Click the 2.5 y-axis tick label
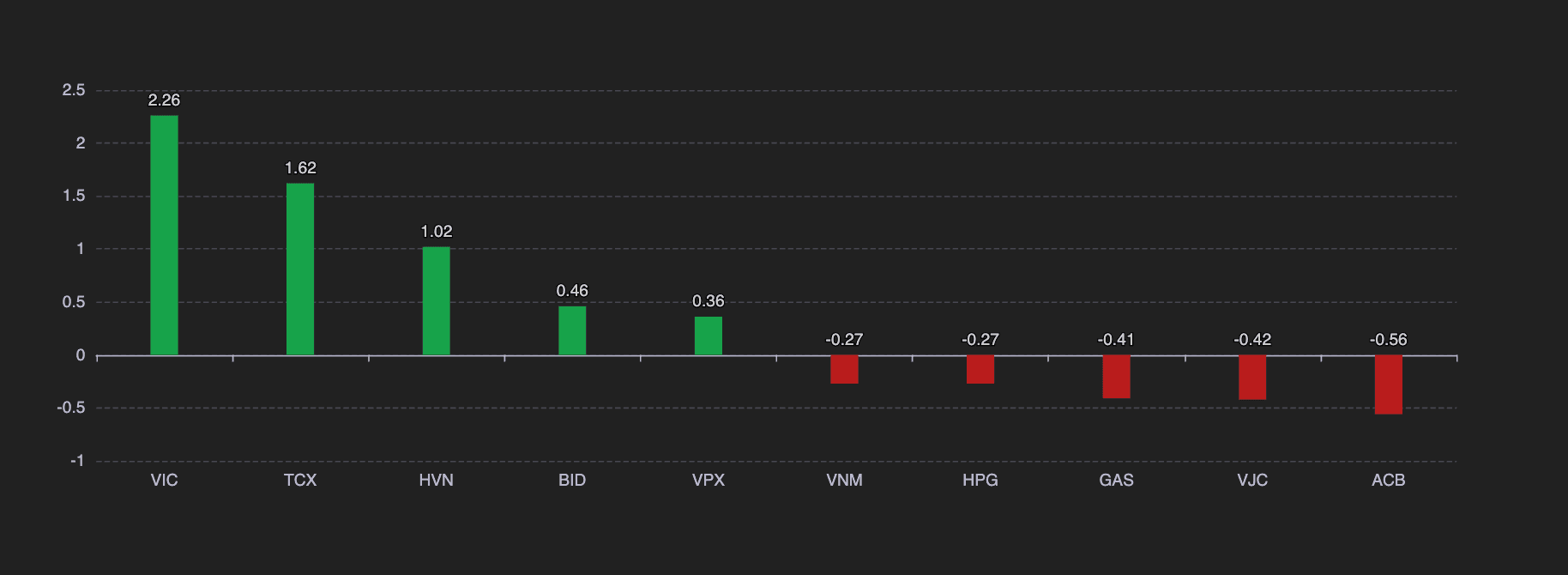The image size is (1568, 575). click(74, 90)
